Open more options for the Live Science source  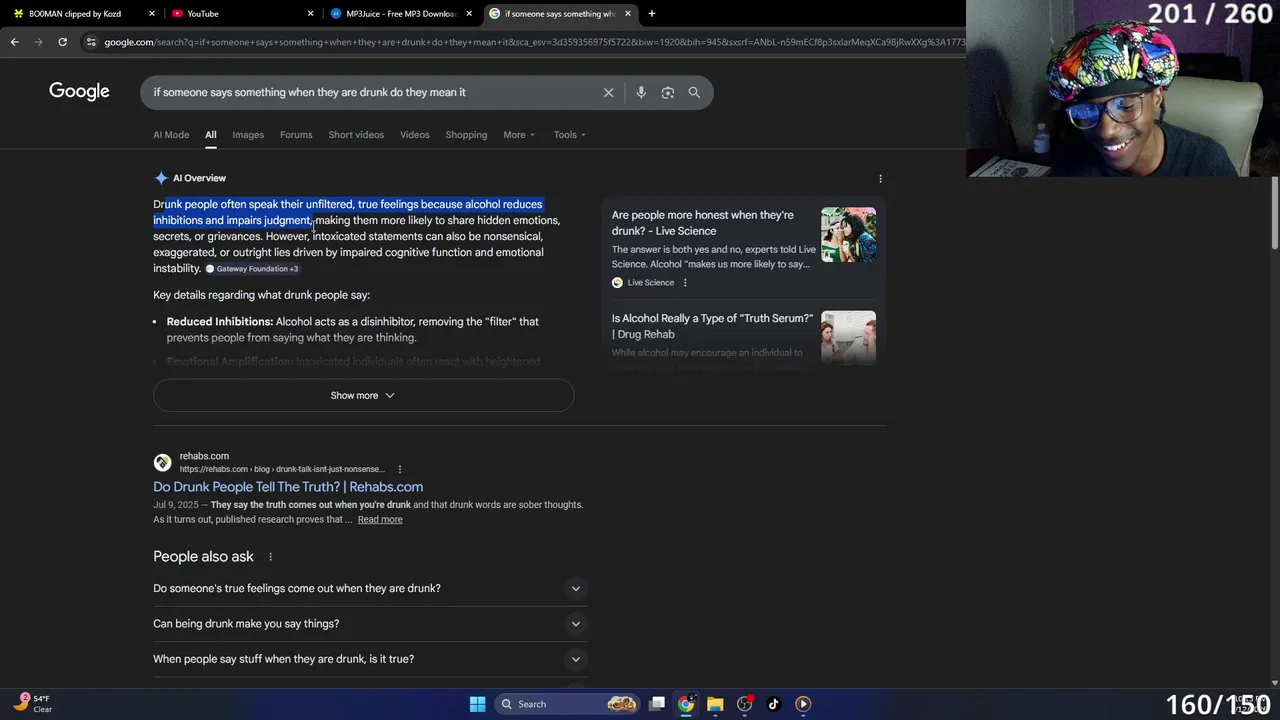tap(685, 283)
